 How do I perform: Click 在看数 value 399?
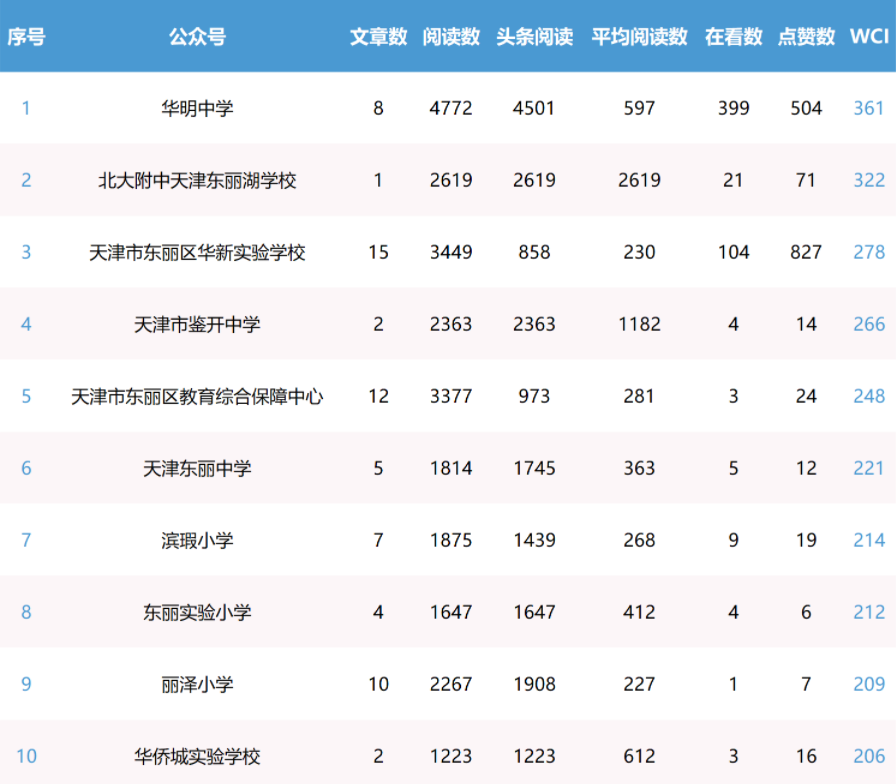coord(733,108)
